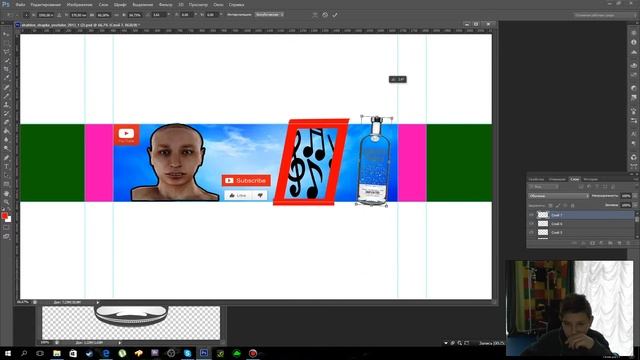Add a layer style with fx icon
The image size is (640, 360).
583,243
